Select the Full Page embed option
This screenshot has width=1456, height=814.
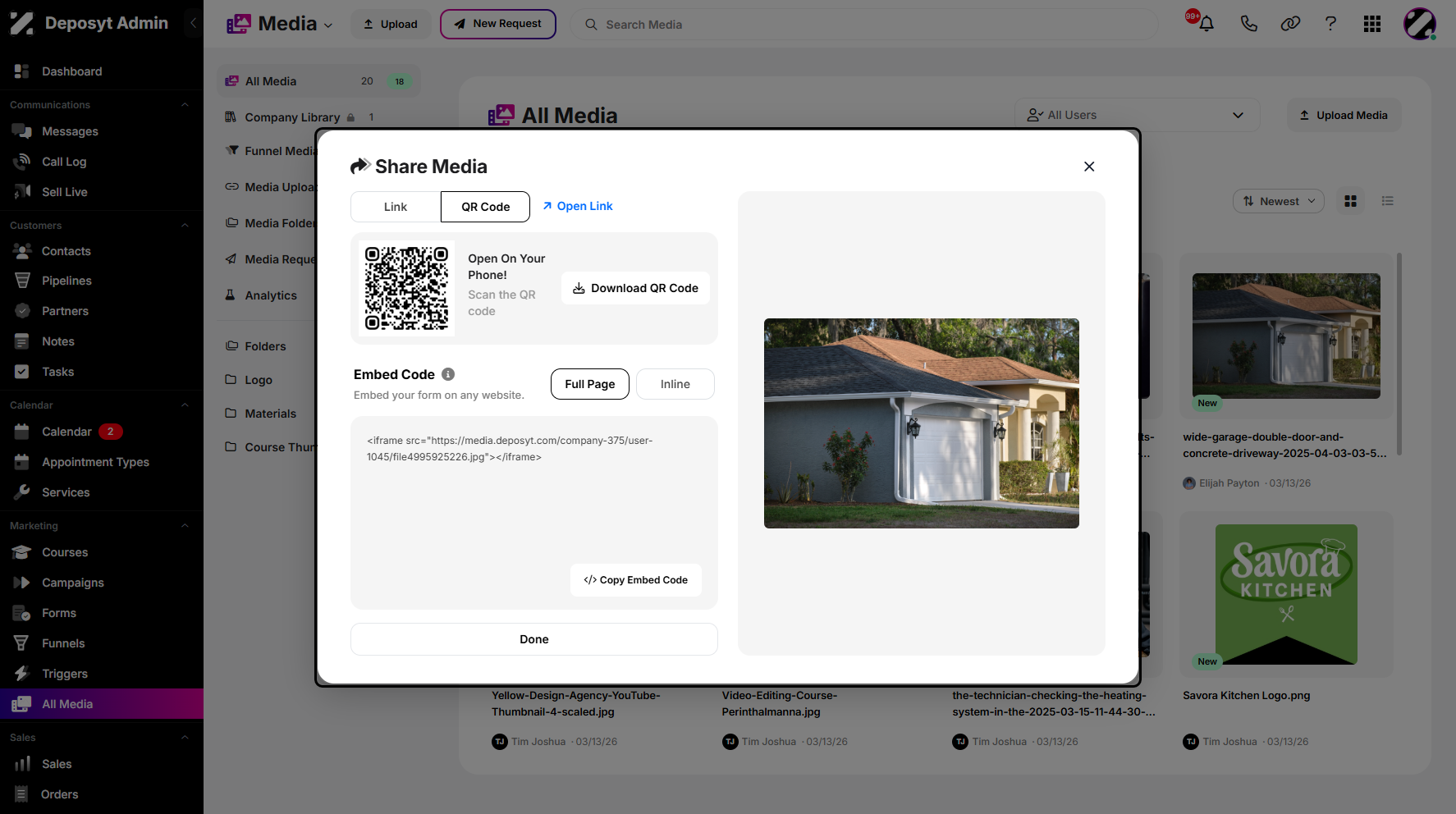[x=590, y=384]
